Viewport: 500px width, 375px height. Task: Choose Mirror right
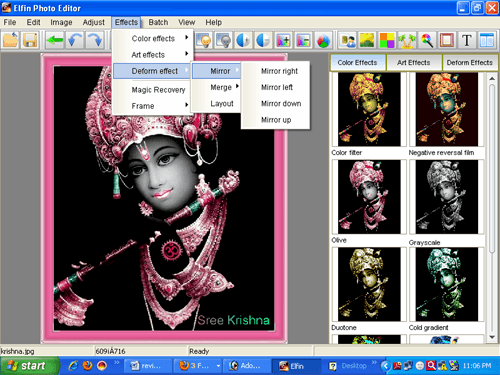(276, 71)
